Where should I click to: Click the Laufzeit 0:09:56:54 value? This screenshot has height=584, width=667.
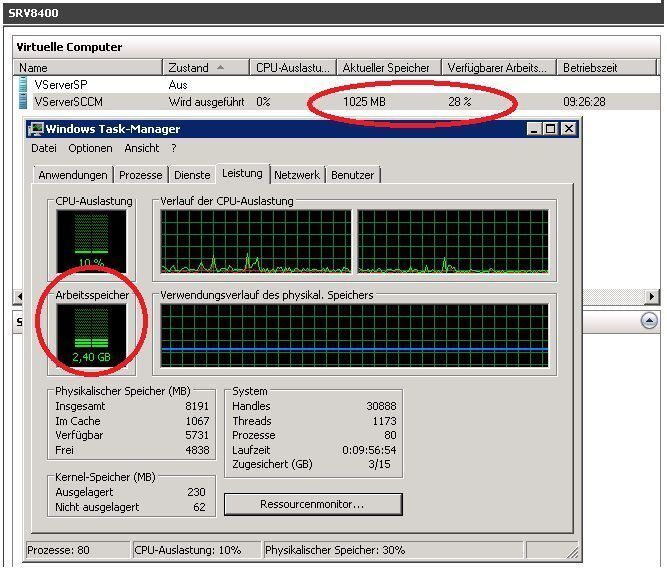pos(369,450)
